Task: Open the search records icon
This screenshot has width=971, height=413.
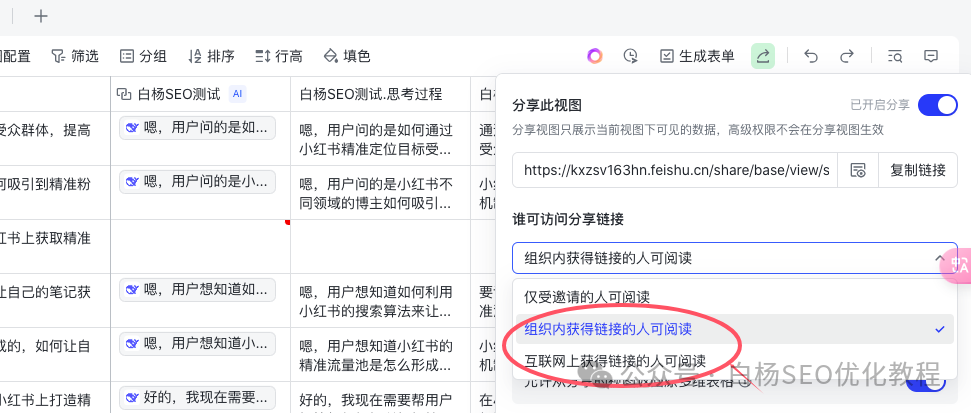Action: click(x=895, y=56)
